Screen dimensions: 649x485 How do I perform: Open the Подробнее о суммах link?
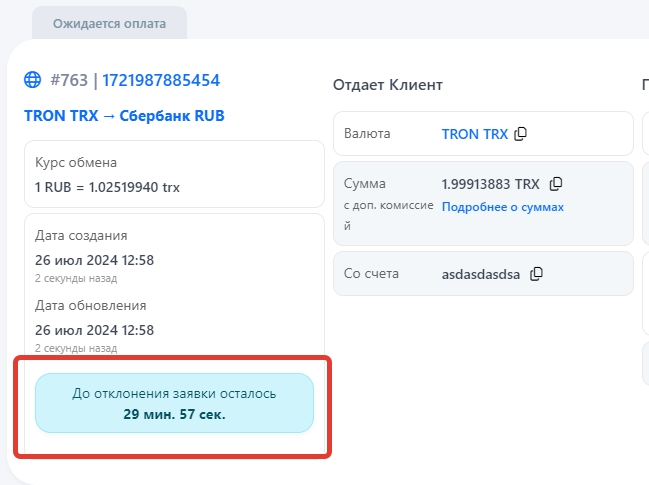[x=503, y=207]
